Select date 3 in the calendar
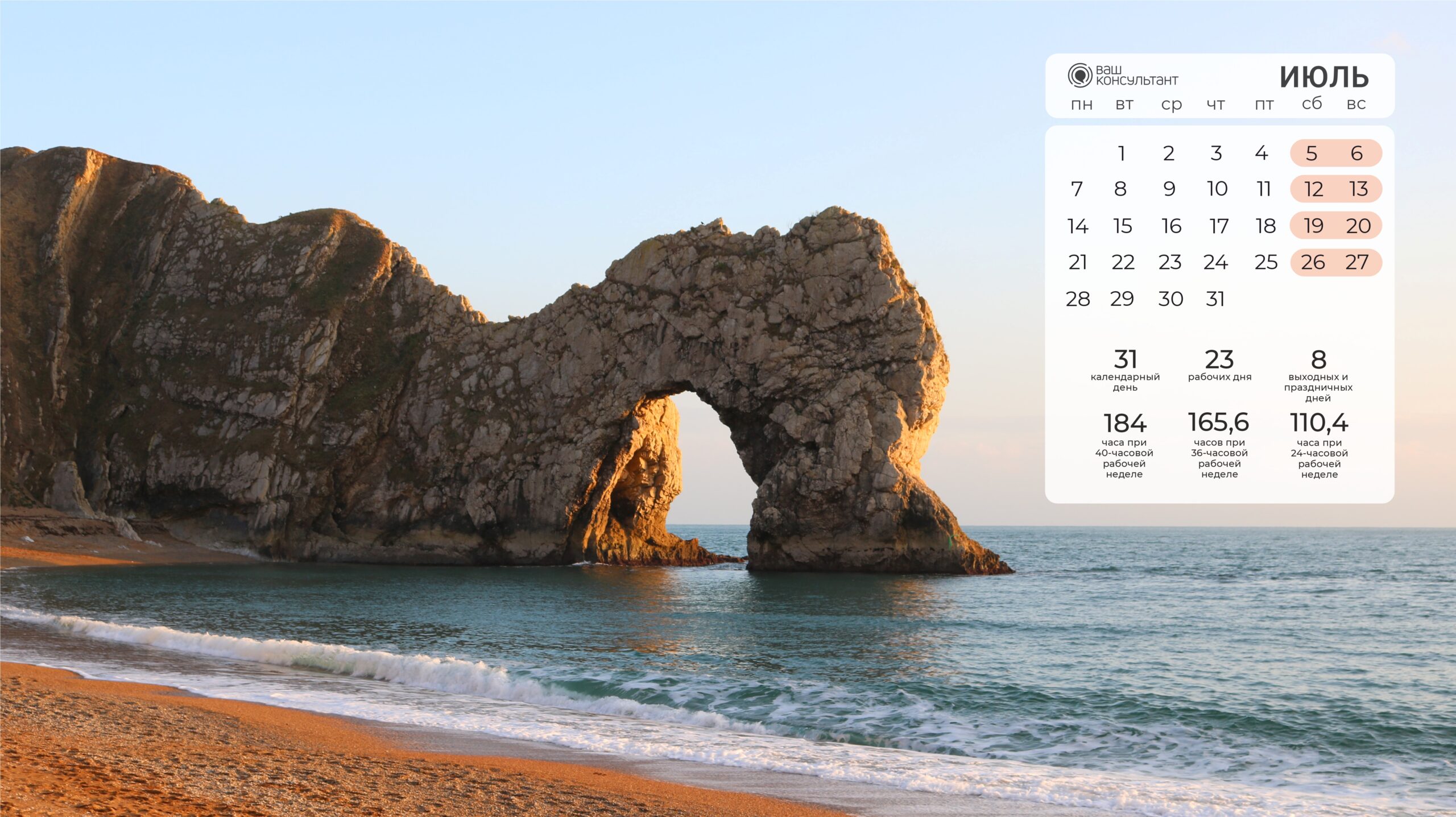The image size is (1456, 817). click(x=1216, y=153)
